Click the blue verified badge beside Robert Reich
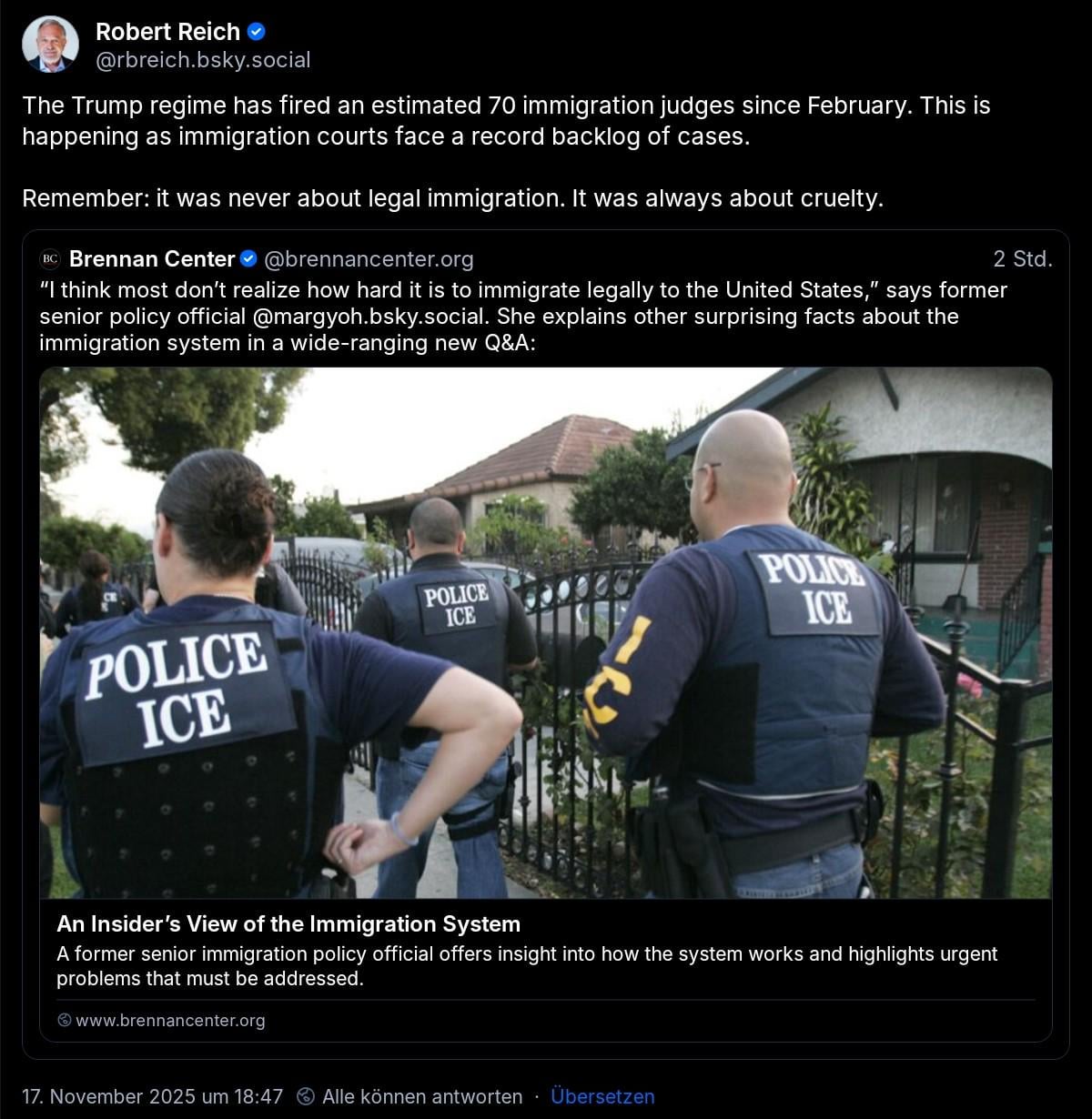The width and height of the screenshot is (1092, 1119). tap(258, 32)
